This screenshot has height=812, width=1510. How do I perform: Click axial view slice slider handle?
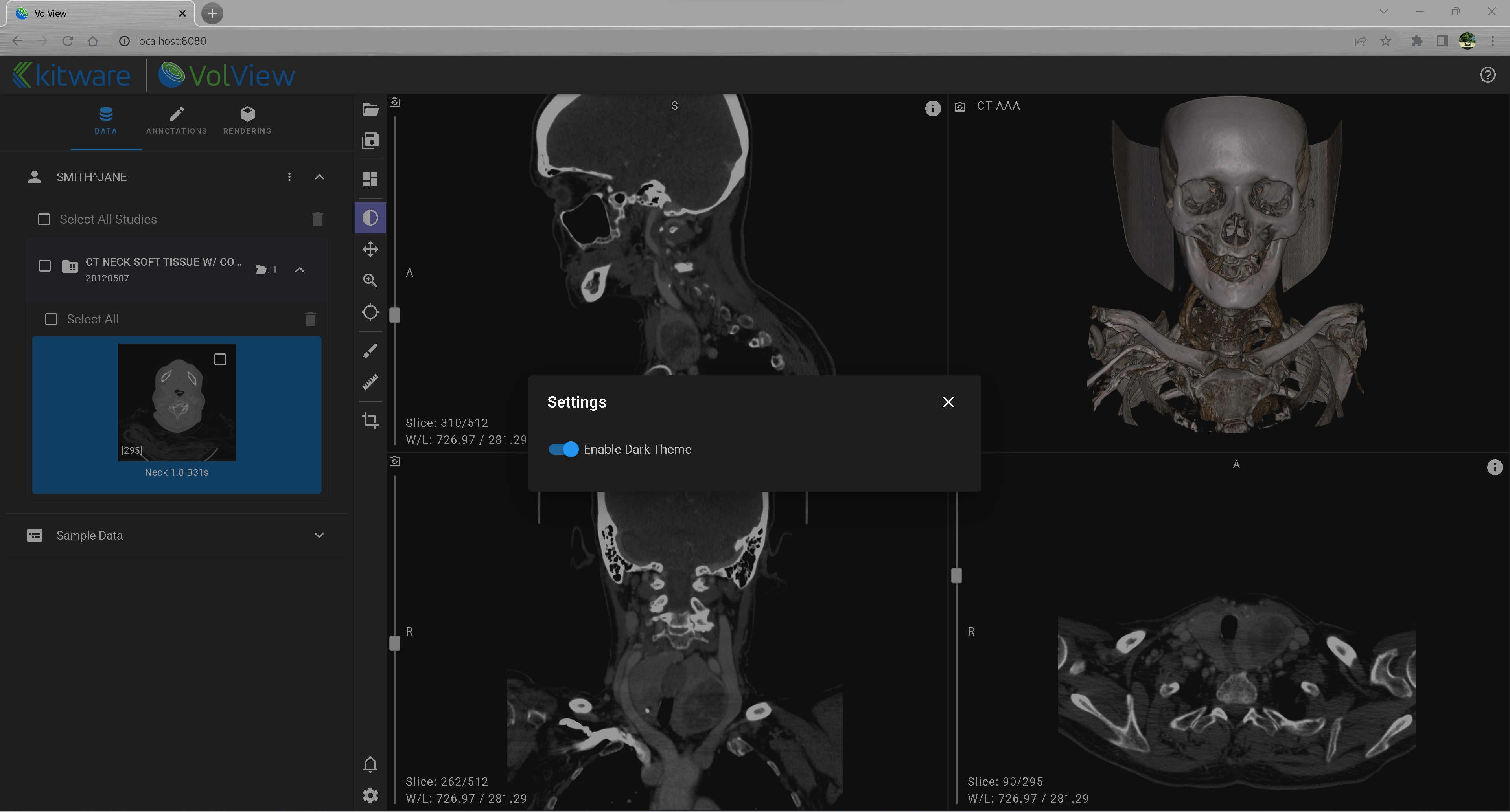(957, 575)
